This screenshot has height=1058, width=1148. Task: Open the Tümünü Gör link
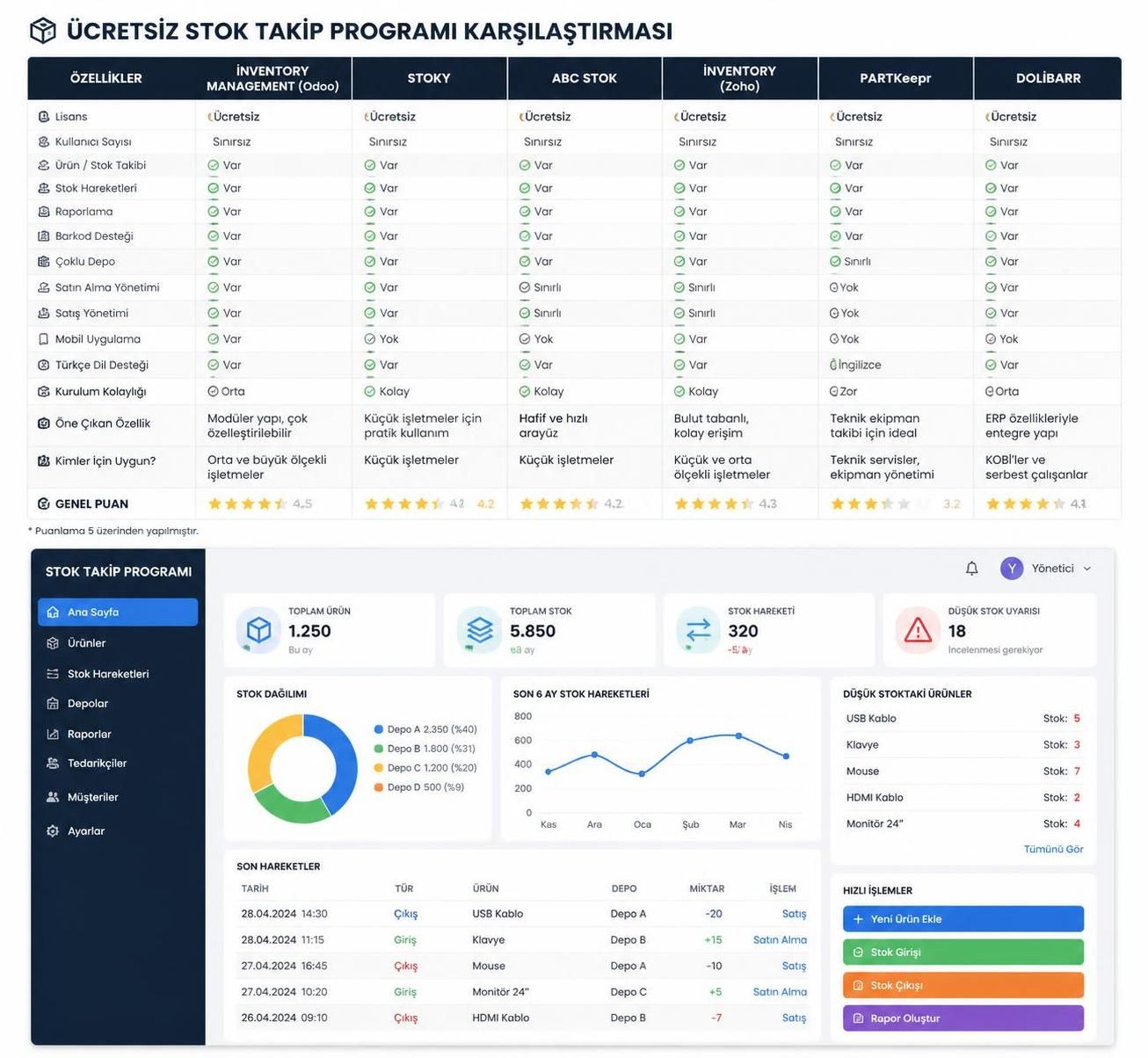tap(1053, 850)
